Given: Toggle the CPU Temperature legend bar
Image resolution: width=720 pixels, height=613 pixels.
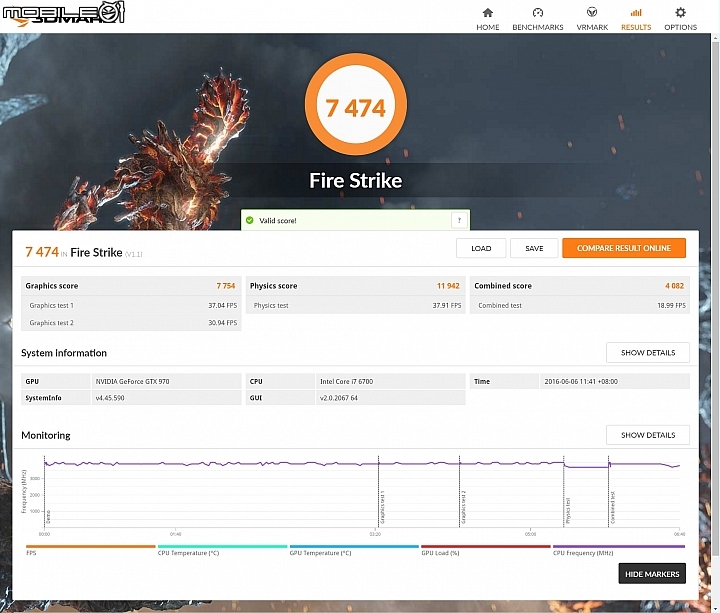Looking at the screenshot, I should [222, 546].
